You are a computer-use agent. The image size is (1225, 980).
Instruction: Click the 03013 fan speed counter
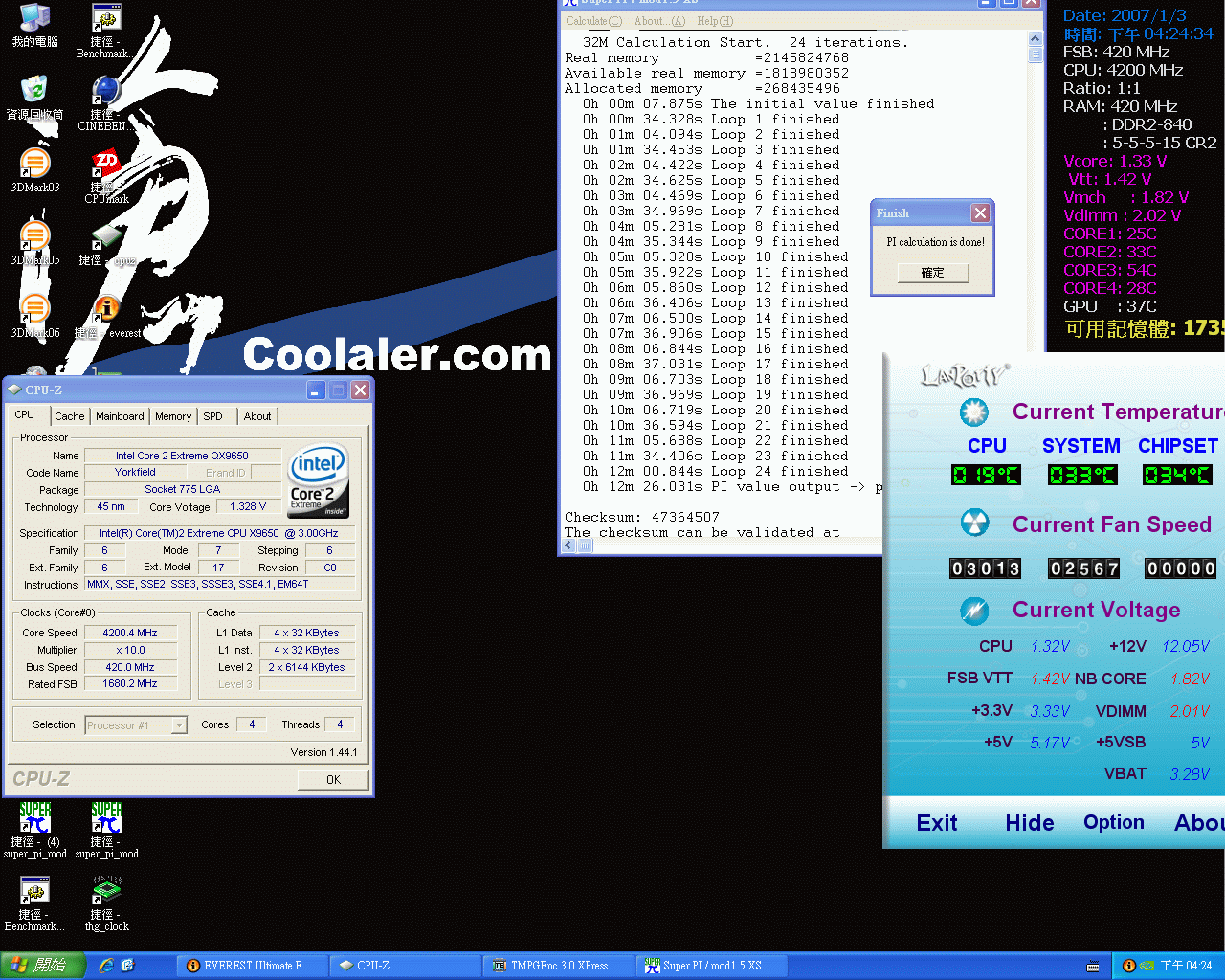(985, 568)
